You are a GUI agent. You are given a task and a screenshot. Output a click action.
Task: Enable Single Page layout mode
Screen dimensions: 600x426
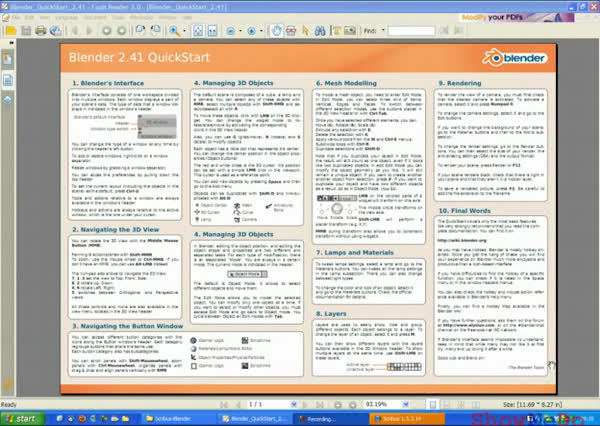point(432,405)
